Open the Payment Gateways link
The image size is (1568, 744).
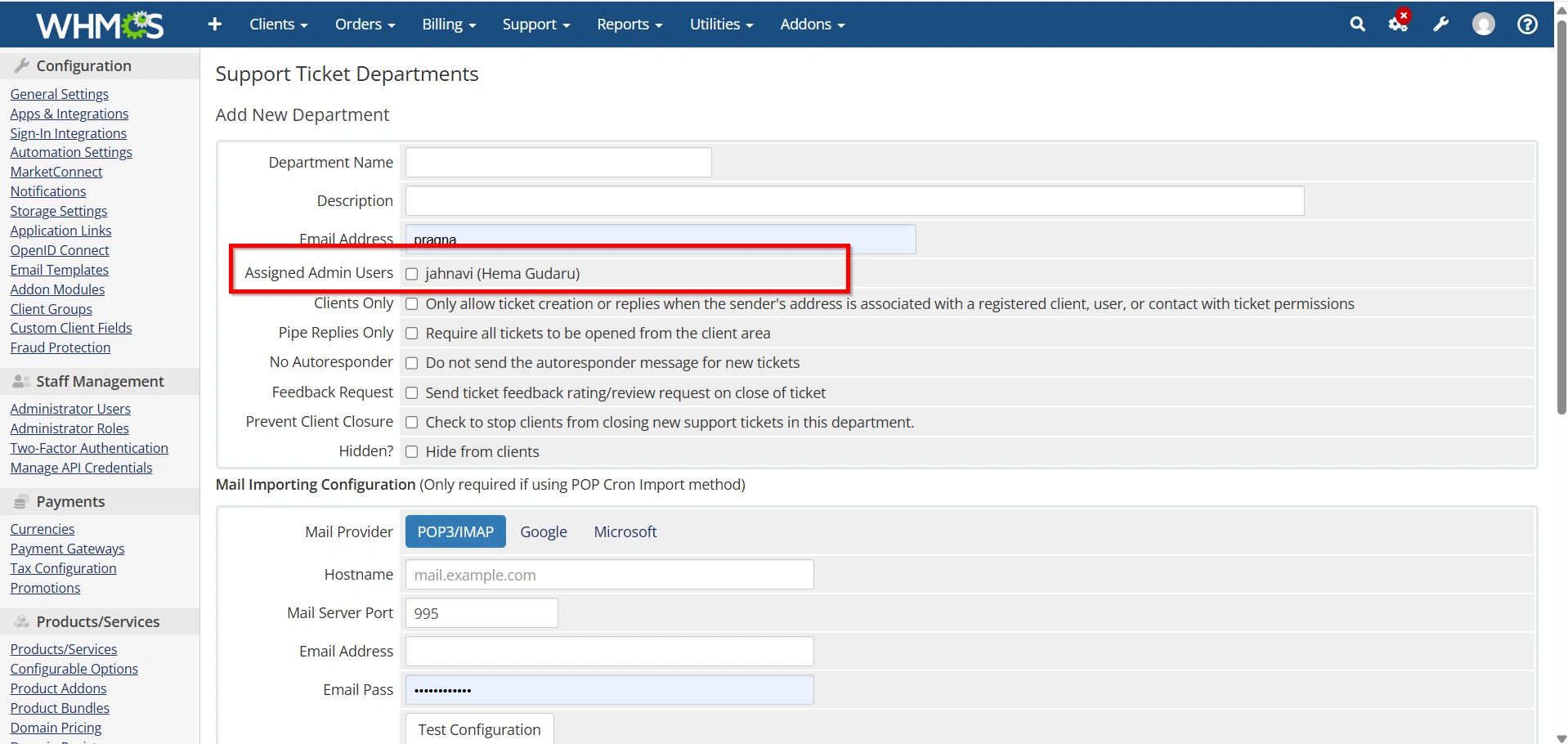point(68,549)
